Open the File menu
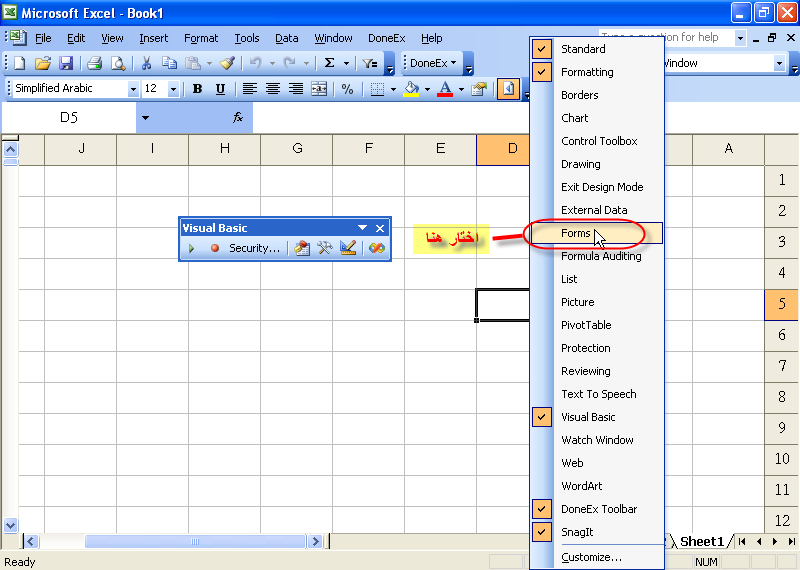Image resolution: width=800 pixels, height=570 pixels. point(43,38)
